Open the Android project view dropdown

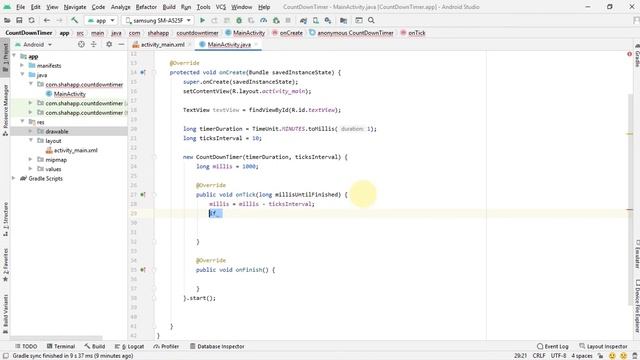point(33,44)
